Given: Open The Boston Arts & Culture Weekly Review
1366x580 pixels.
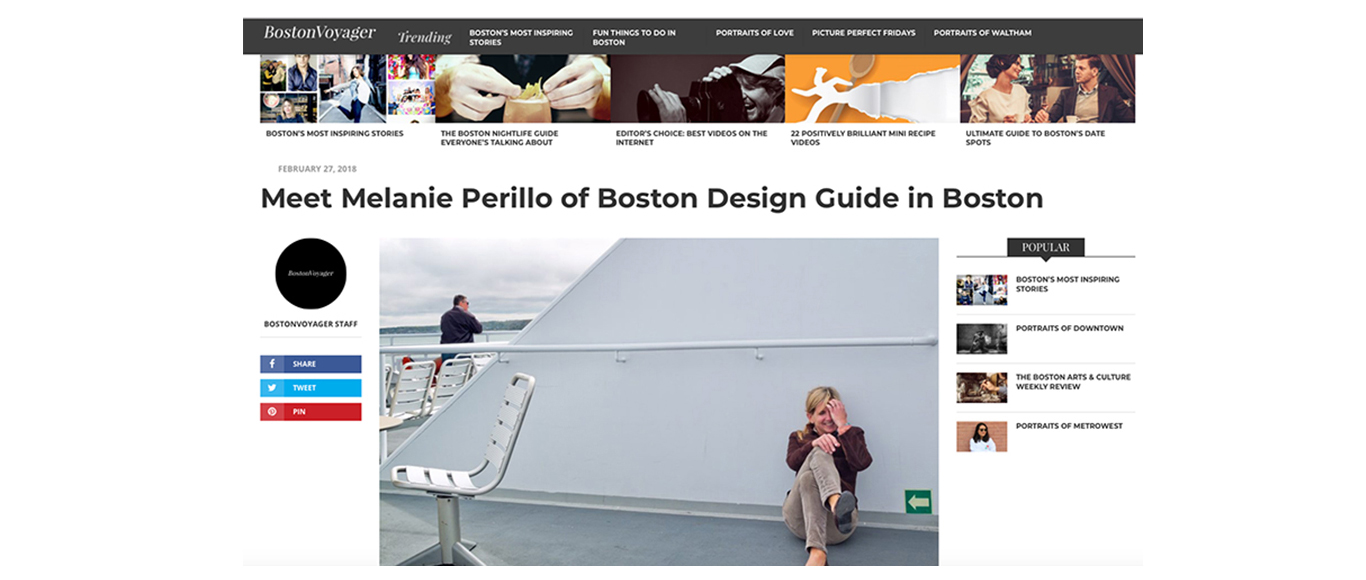Looking at the screenshot, I should [x=1073, y=382].
